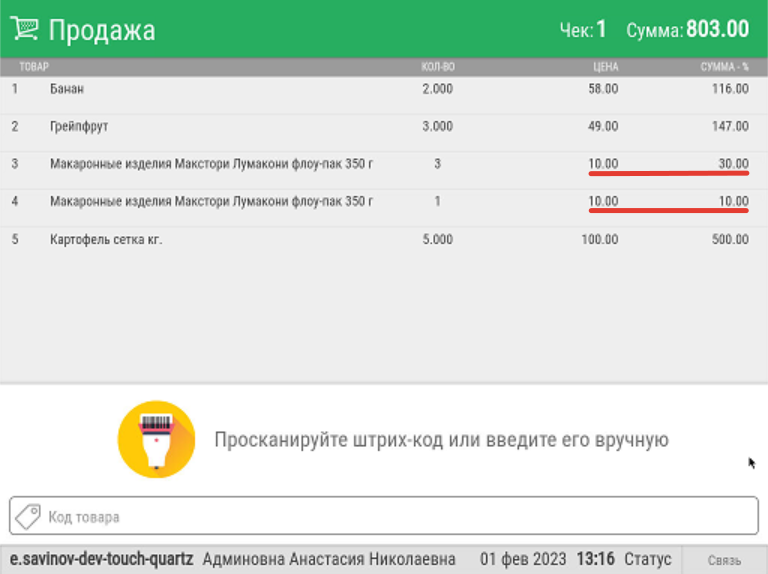Click the barcode scanner illustration icon
The height and width of the screenshot is (574, 768).
coord(156,439)
